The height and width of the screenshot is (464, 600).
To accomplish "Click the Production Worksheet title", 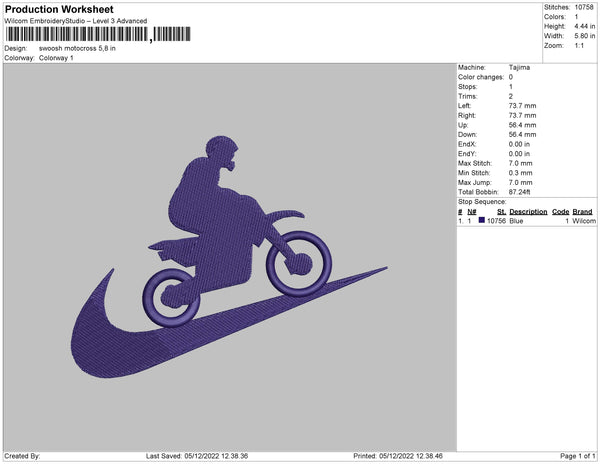I will [x=59, y=9].
